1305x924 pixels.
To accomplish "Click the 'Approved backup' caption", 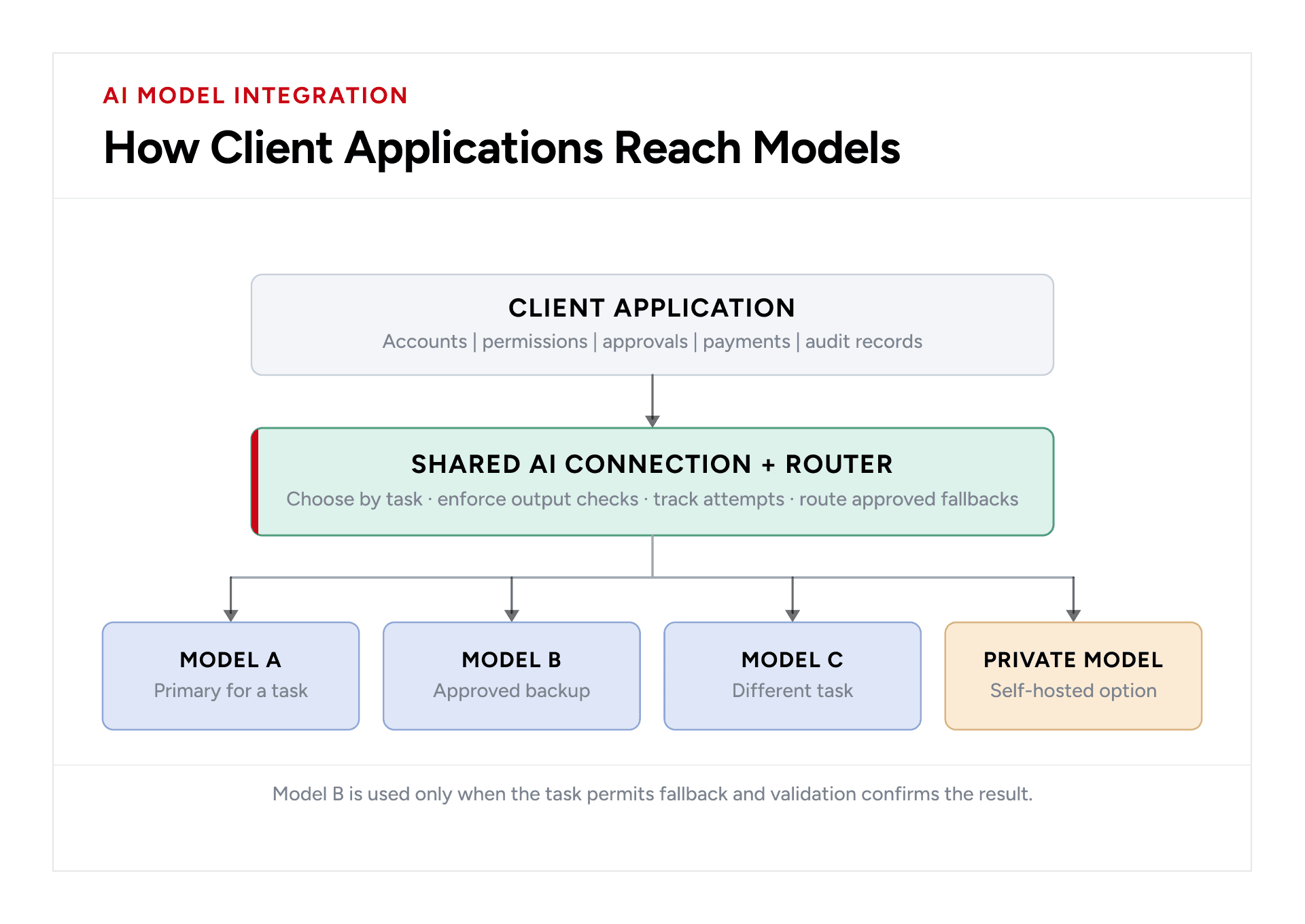I will (x=511, y=691).
